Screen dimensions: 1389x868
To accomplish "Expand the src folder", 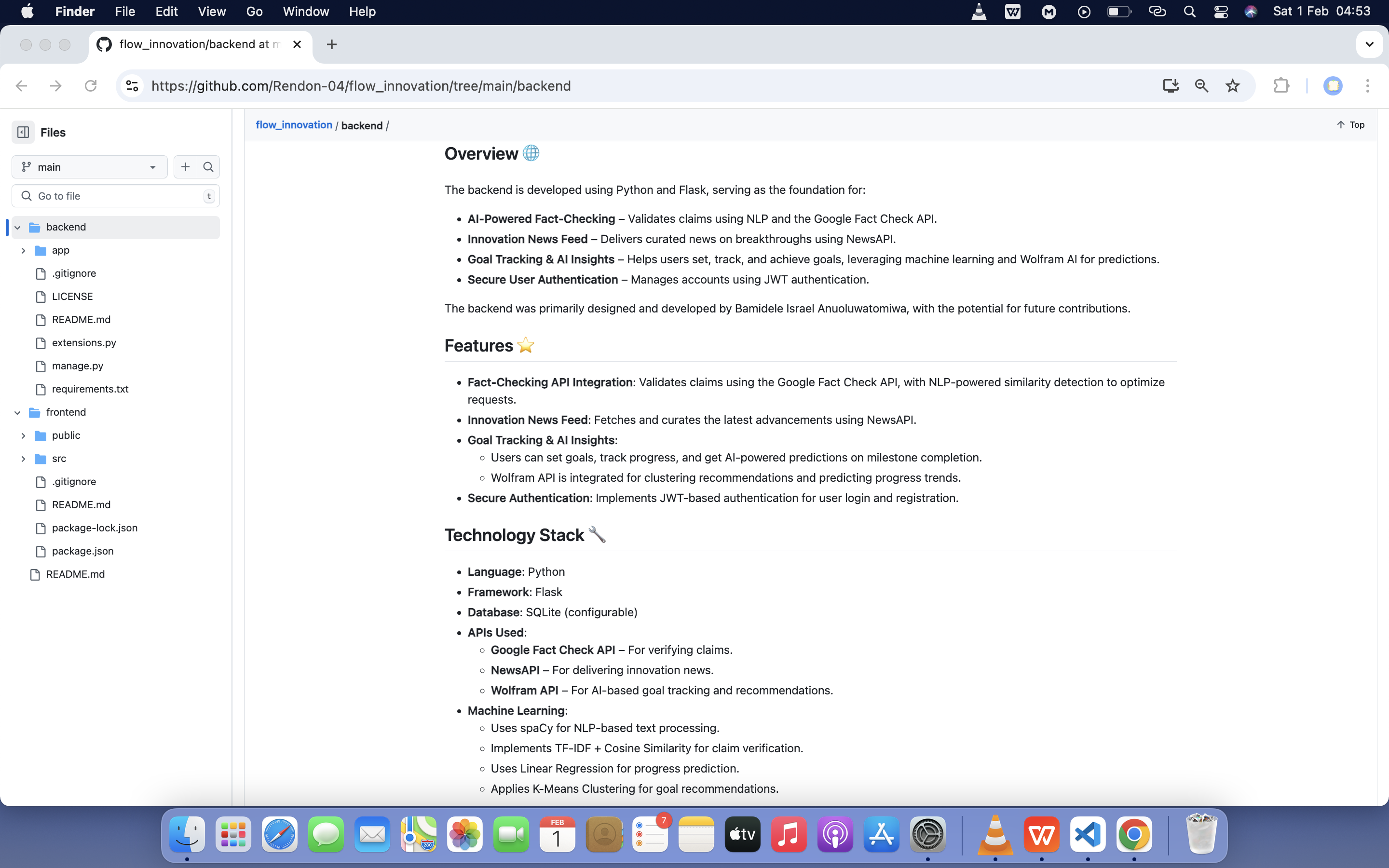I will (24, 459).
